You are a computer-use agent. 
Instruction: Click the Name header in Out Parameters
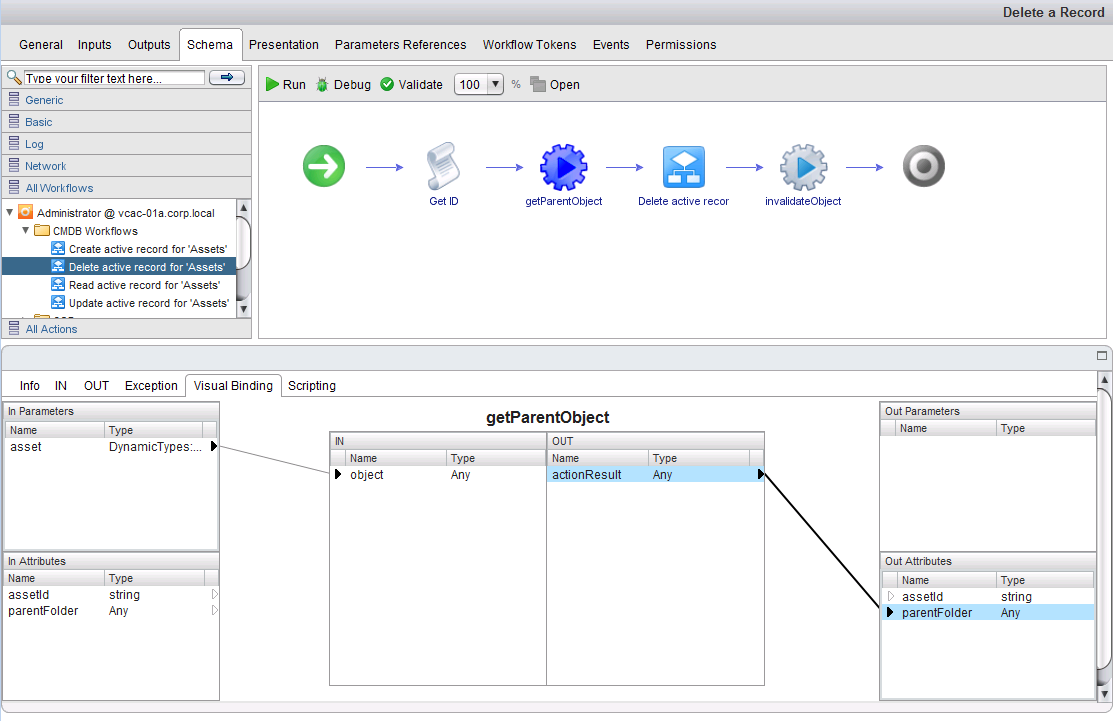pos(945,428)
